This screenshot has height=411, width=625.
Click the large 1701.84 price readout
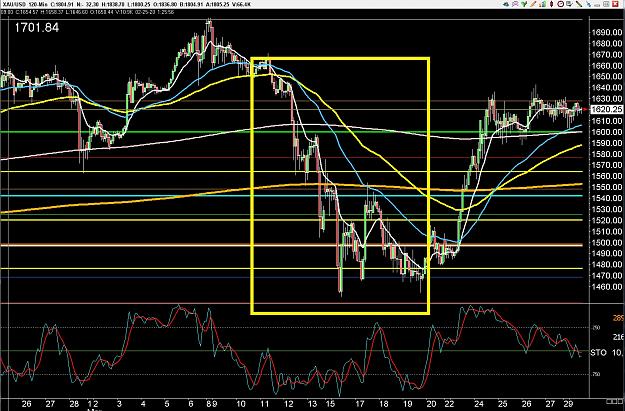(x=37, y=28)
